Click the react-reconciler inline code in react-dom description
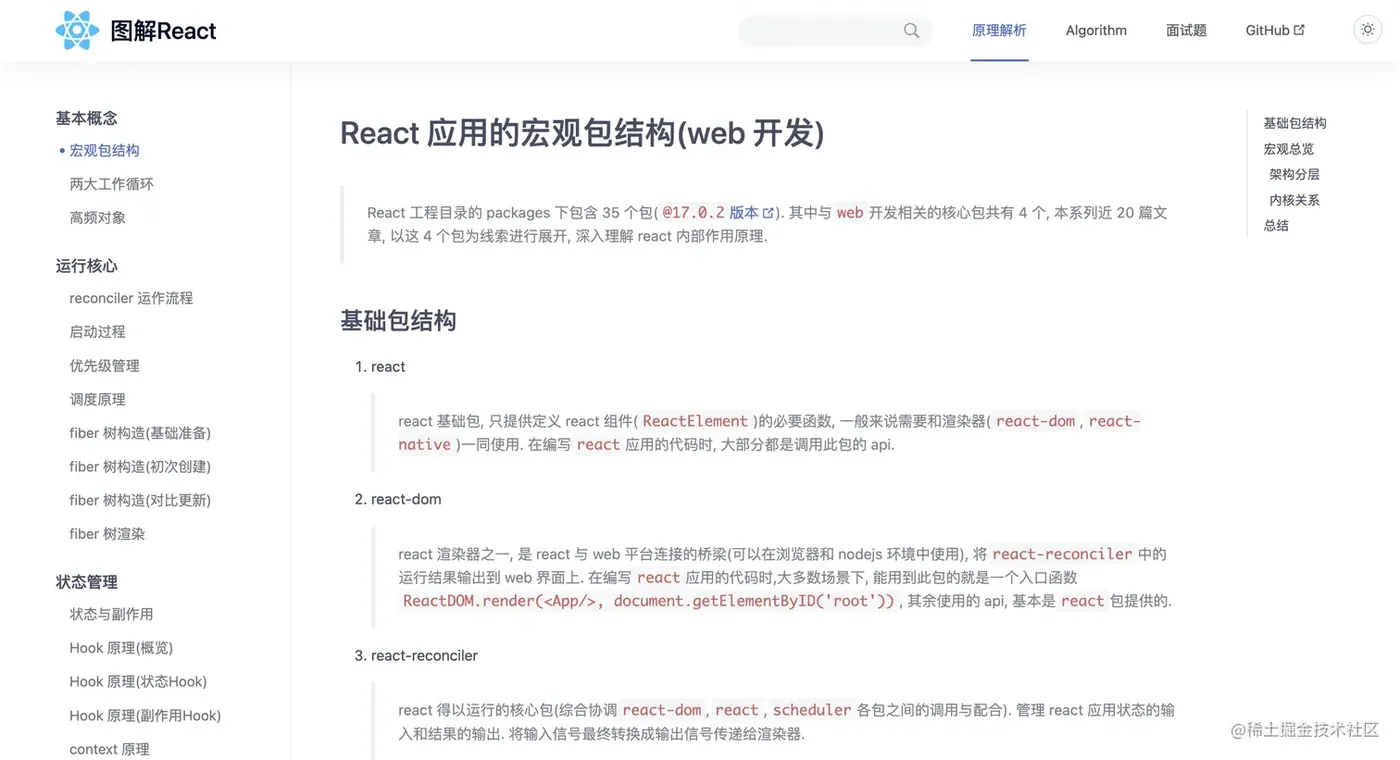Viewport: 1400px width, 760px height. coord(1062,554)
